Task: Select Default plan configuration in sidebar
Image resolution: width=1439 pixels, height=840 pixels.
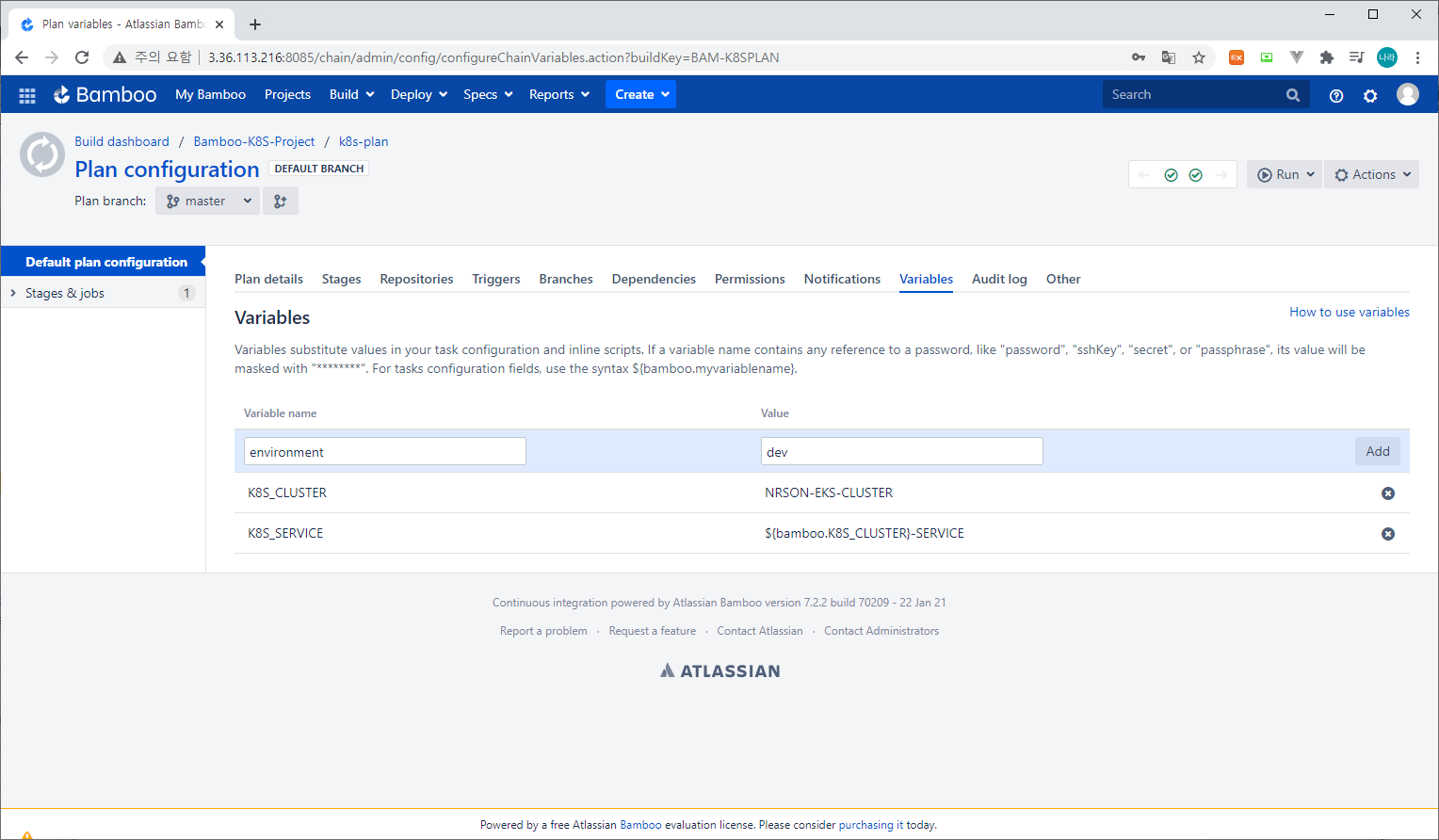Action: [103, 262]
